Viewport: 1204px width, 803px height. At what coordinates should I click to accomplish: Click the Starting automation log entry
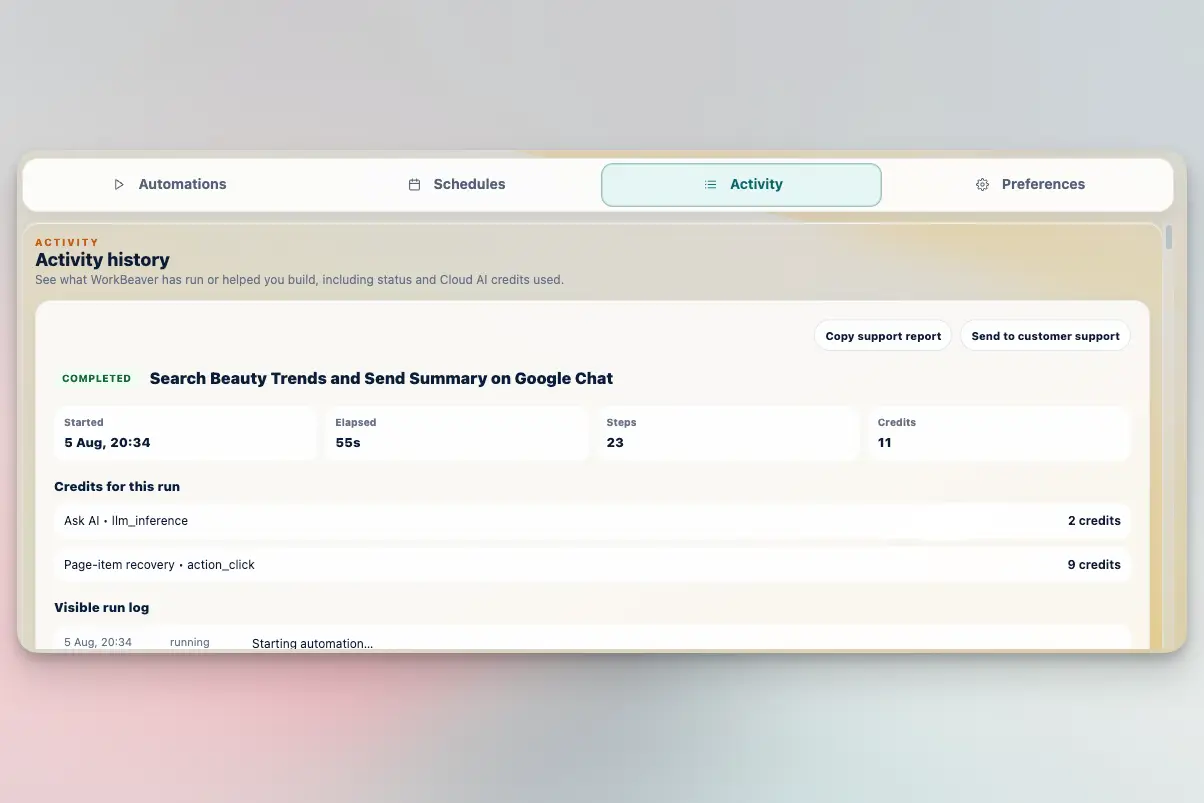[x=592, y=640]
